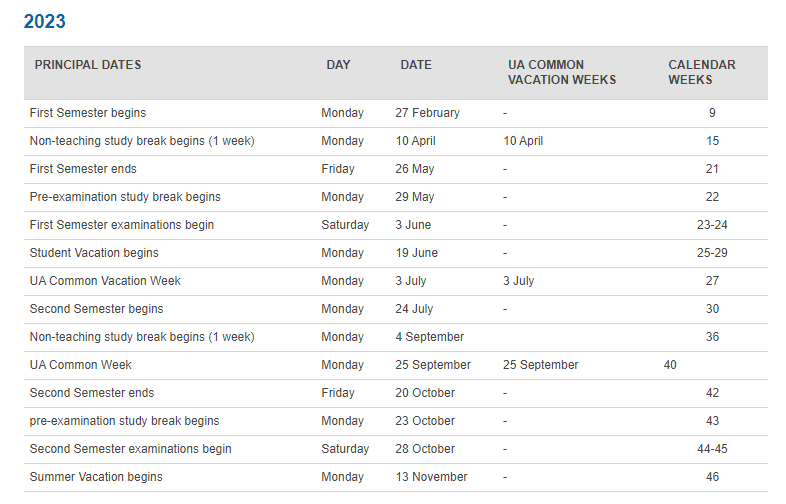786x504 pixels.
Task: Click the Pre-examination study break begins label
Action: [125, 197]
